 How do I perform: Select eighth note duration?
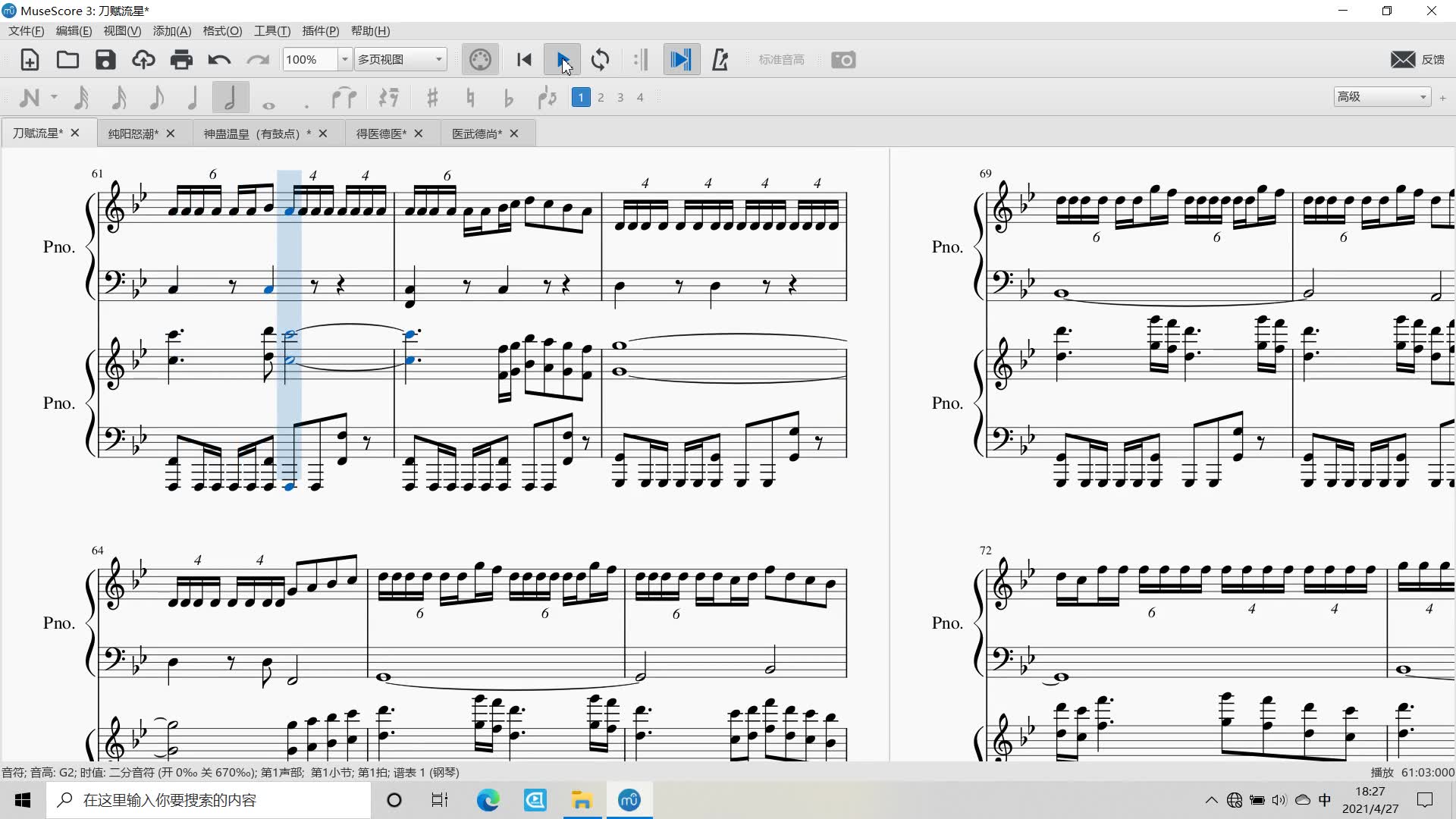tap(156, 98)
